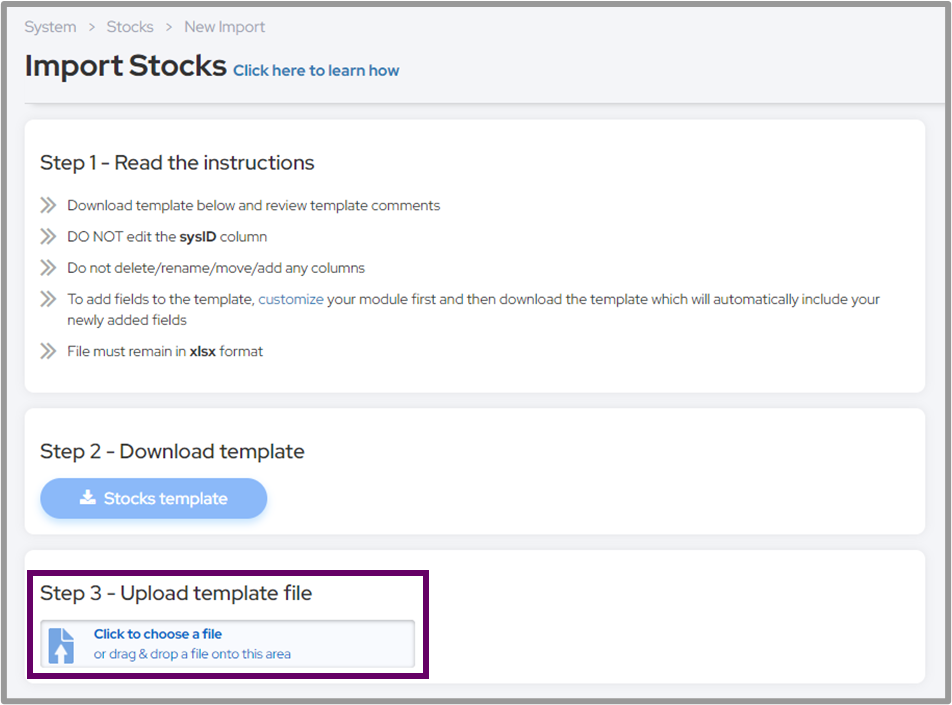The height and width of the screenshot is (705, 952).
Task: Select the New Import breadcrumb item
Action: pos(224,27)
